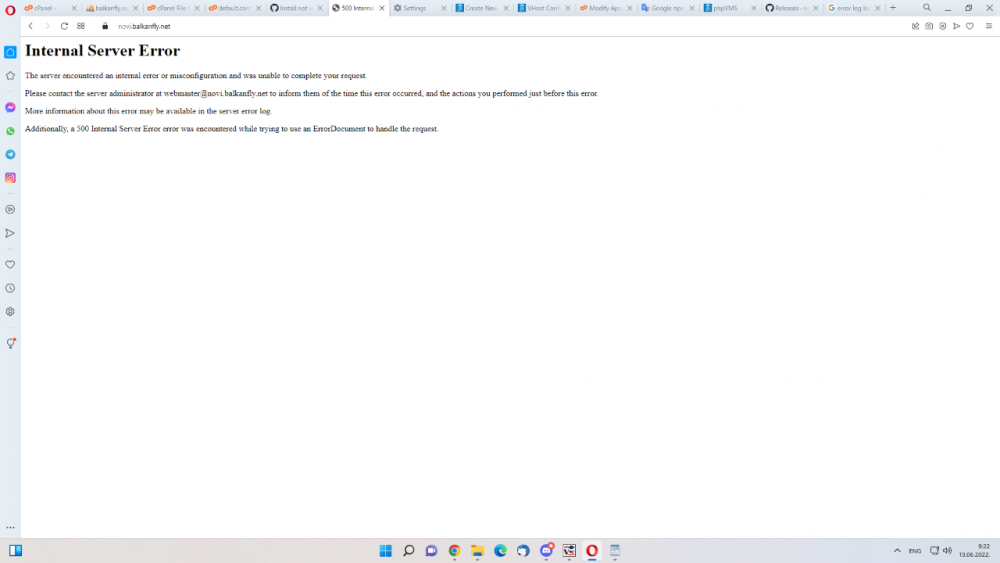1000x563 pixels.
Task: Open the History clock icon in sidebar
Action: coord(10,288)
